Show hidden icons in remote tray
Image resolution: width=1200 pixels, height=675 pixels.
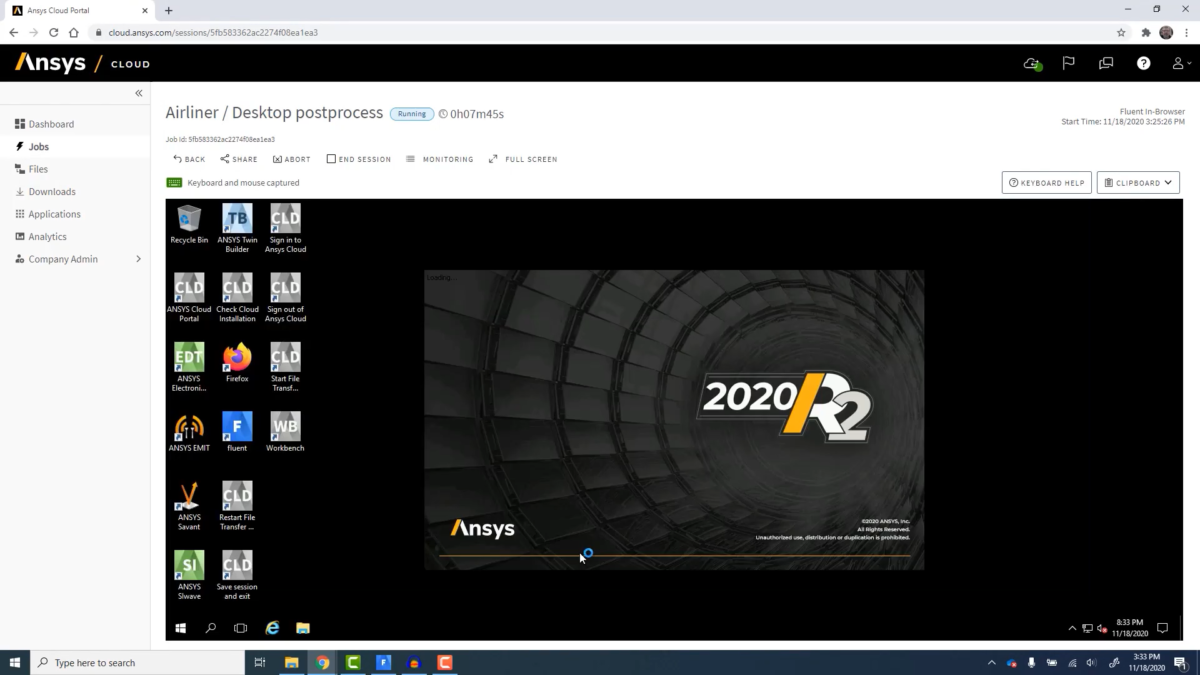[1072, 628]
